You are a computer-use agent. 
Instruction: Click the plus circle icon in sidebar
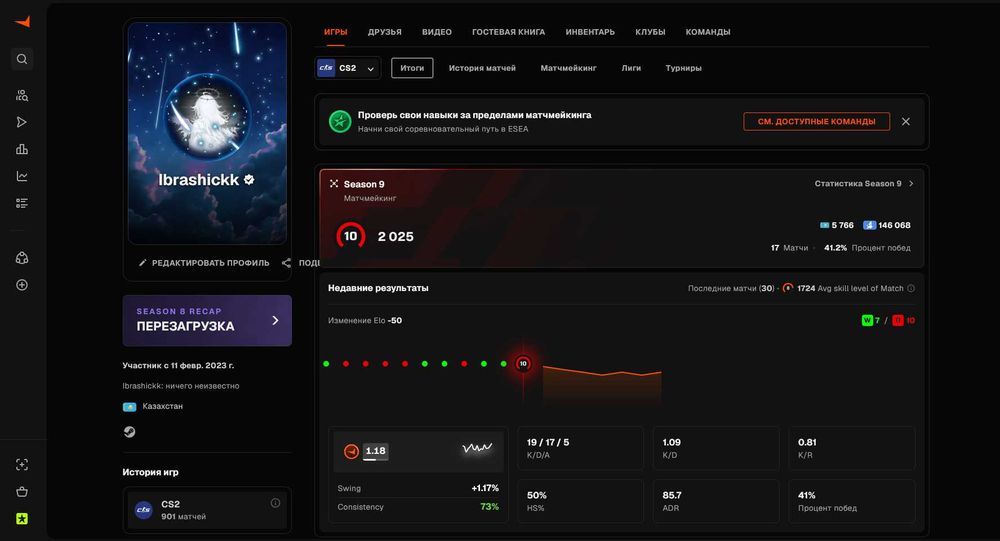point(22,285)
